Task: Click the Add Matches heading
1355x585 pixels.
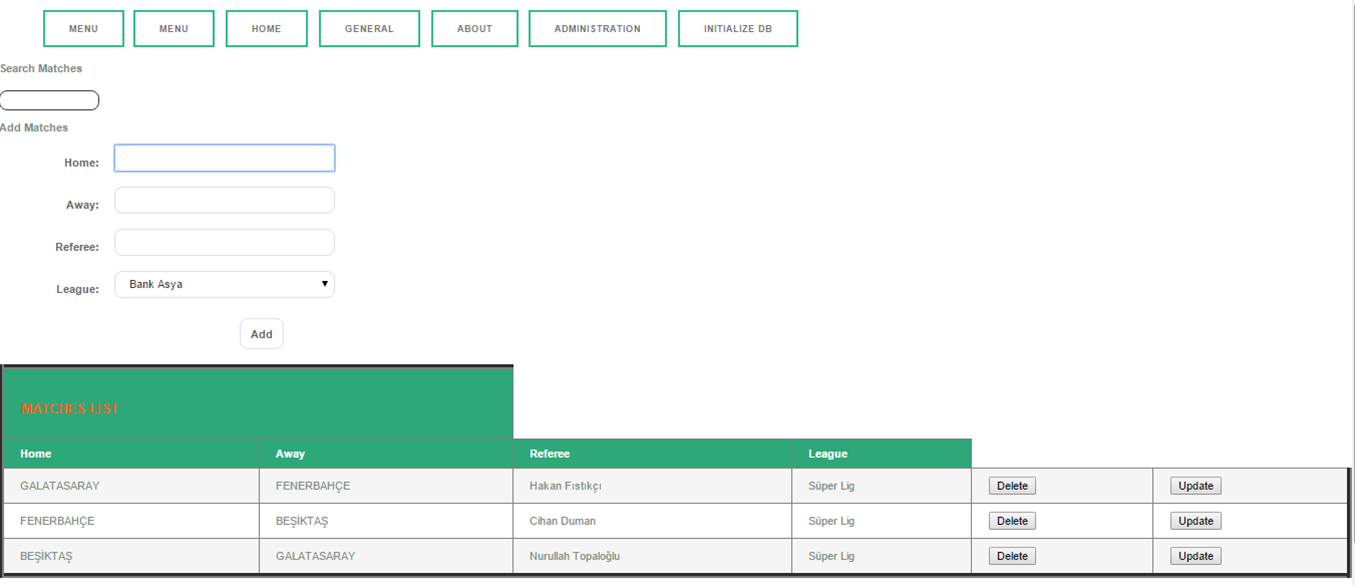Action: [34, 128]
